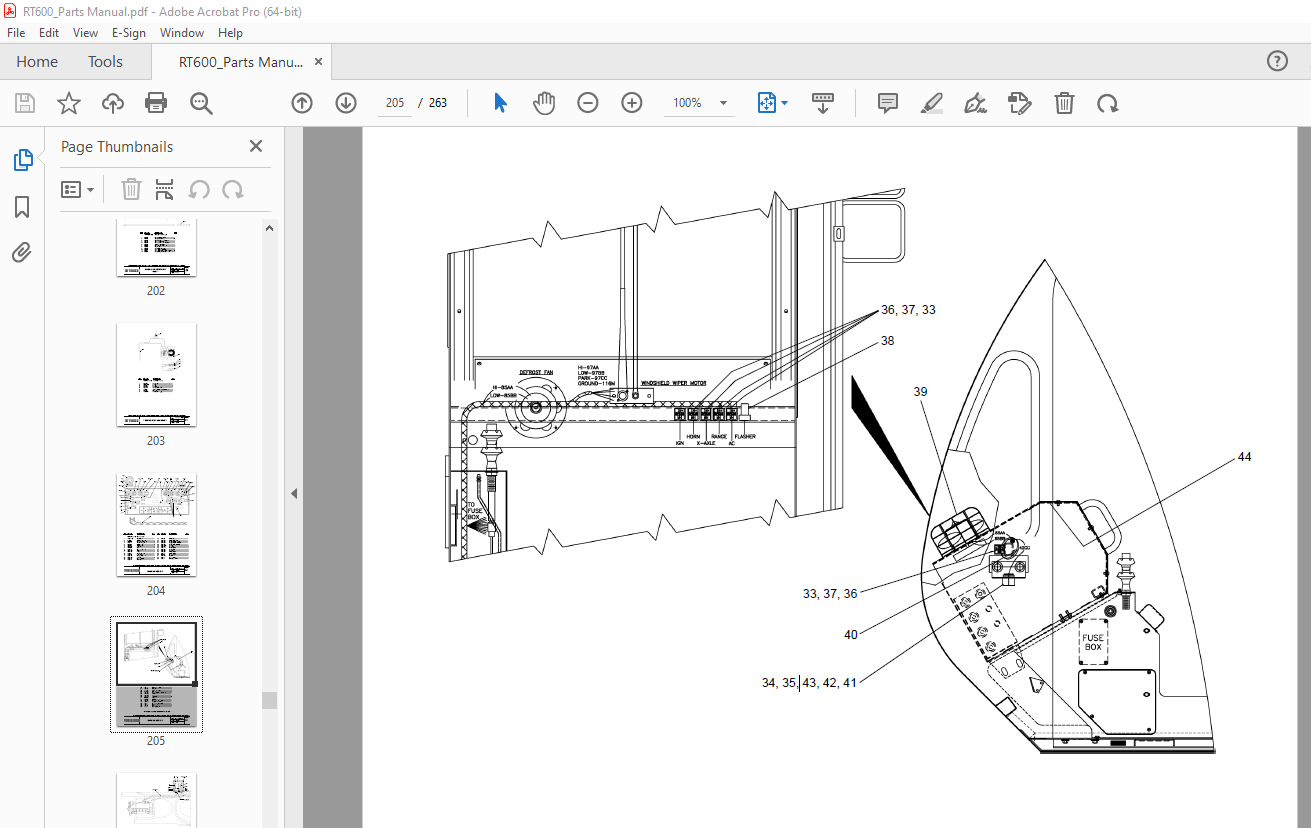Click the fit page icon
Viewport: 1311px width, 828px height.
pyautogui.click(x=767, y=103)
